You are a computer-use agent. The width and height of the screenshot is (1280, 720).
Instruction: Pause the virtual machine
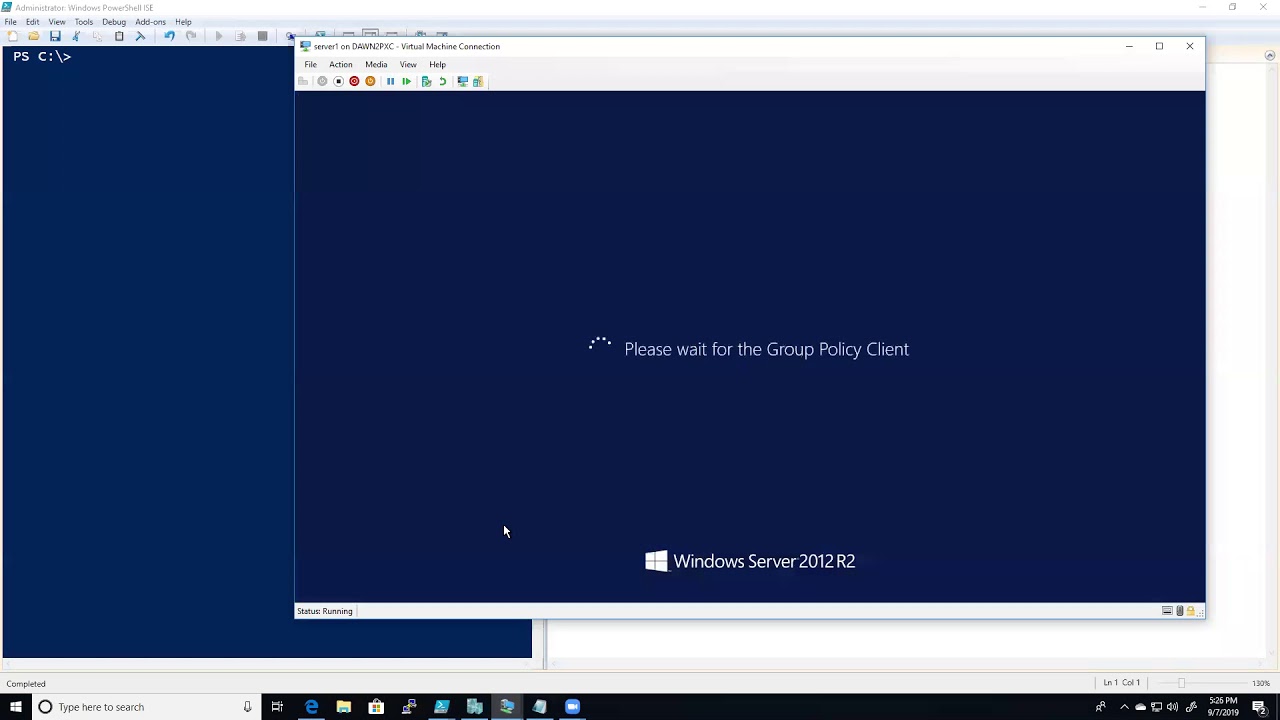(390, 81)
